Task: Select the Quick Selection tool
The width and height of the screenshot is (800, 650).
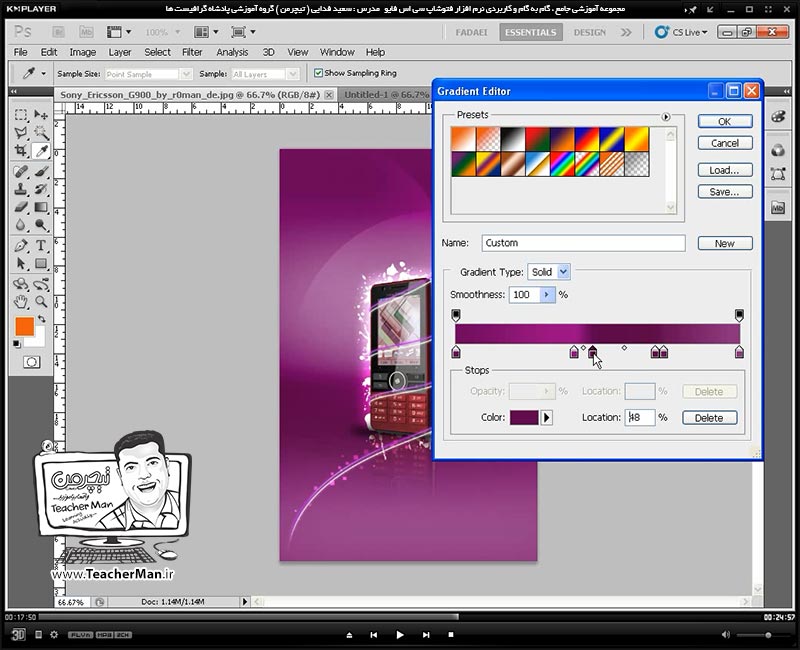Action: pos(41,133)
